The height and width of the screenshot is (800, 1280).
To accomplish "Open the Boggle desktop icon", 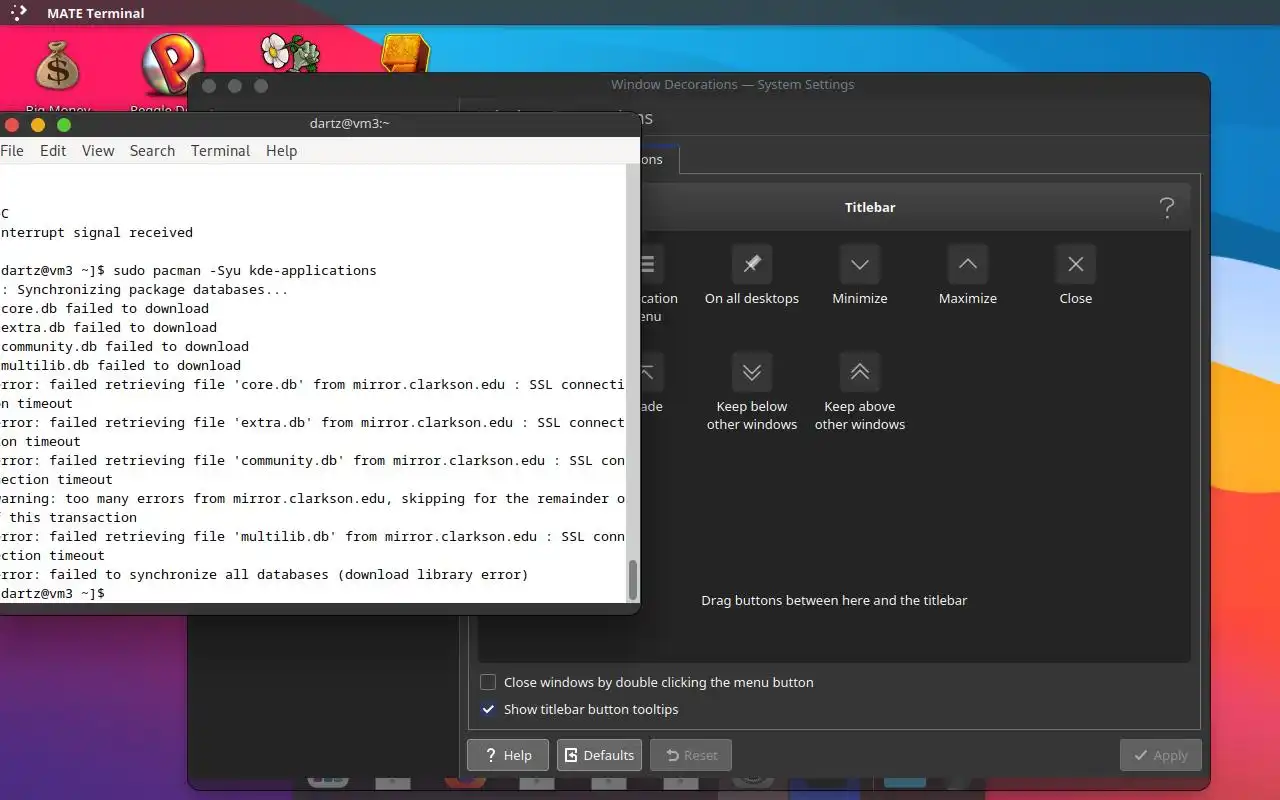I will [x=172, y=66].
